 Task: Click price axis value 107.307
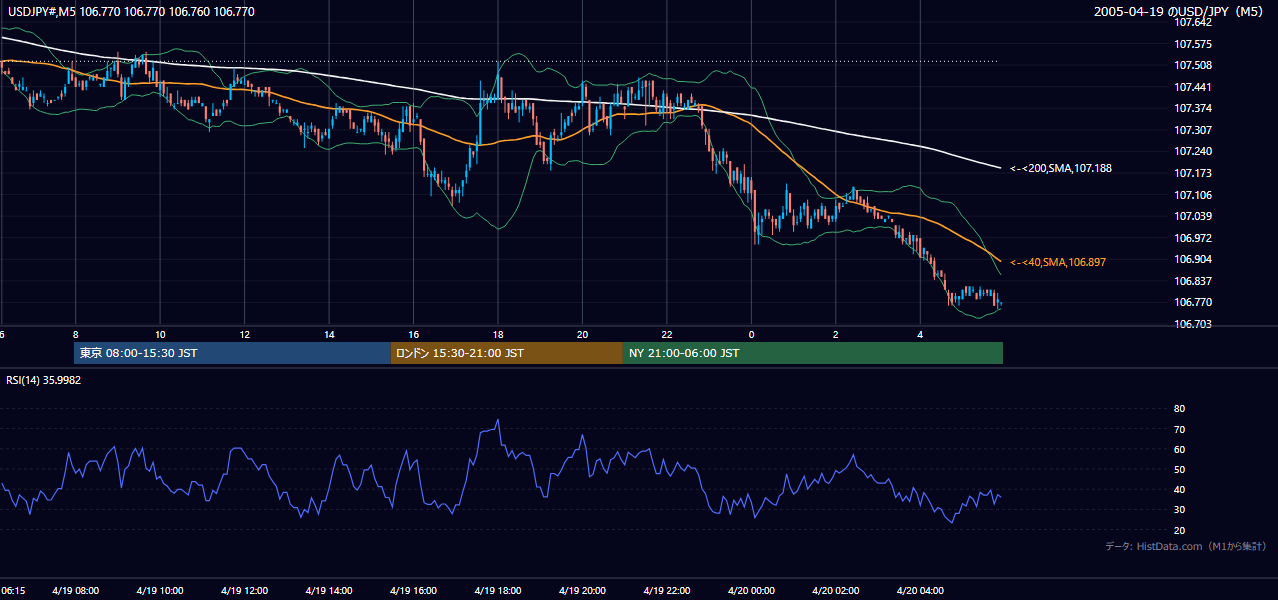point(1194,130)
